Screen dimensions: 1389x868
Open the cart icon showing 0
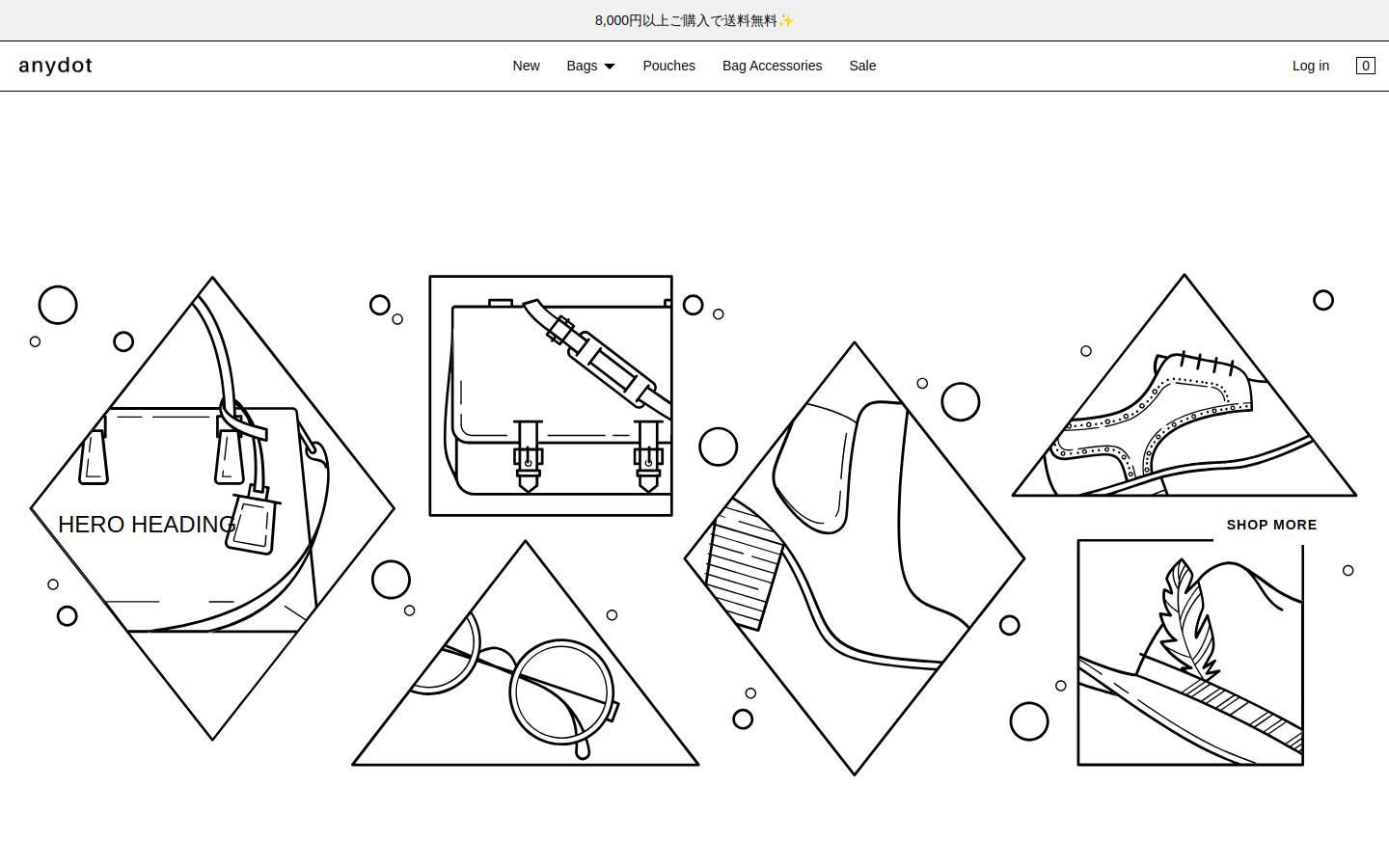[x=1365, y=66]
